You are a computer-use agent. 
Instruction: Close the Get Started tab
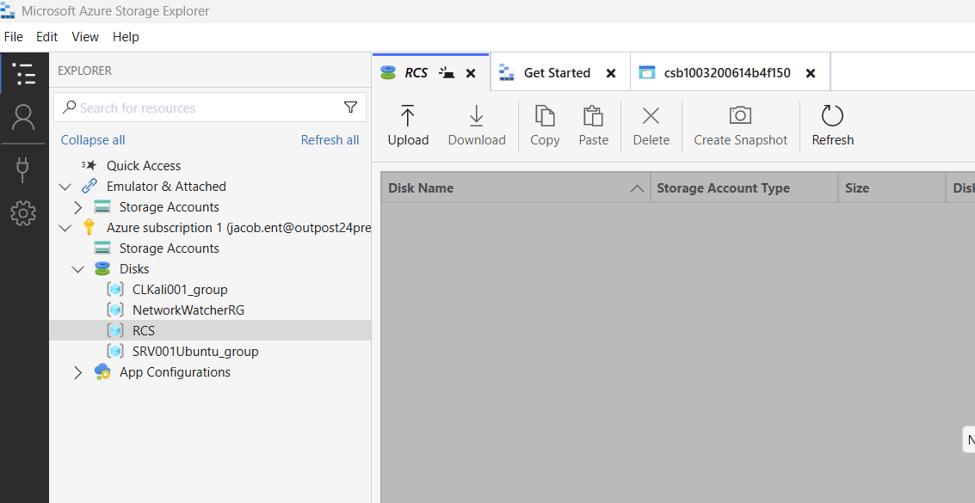[611, 73]
